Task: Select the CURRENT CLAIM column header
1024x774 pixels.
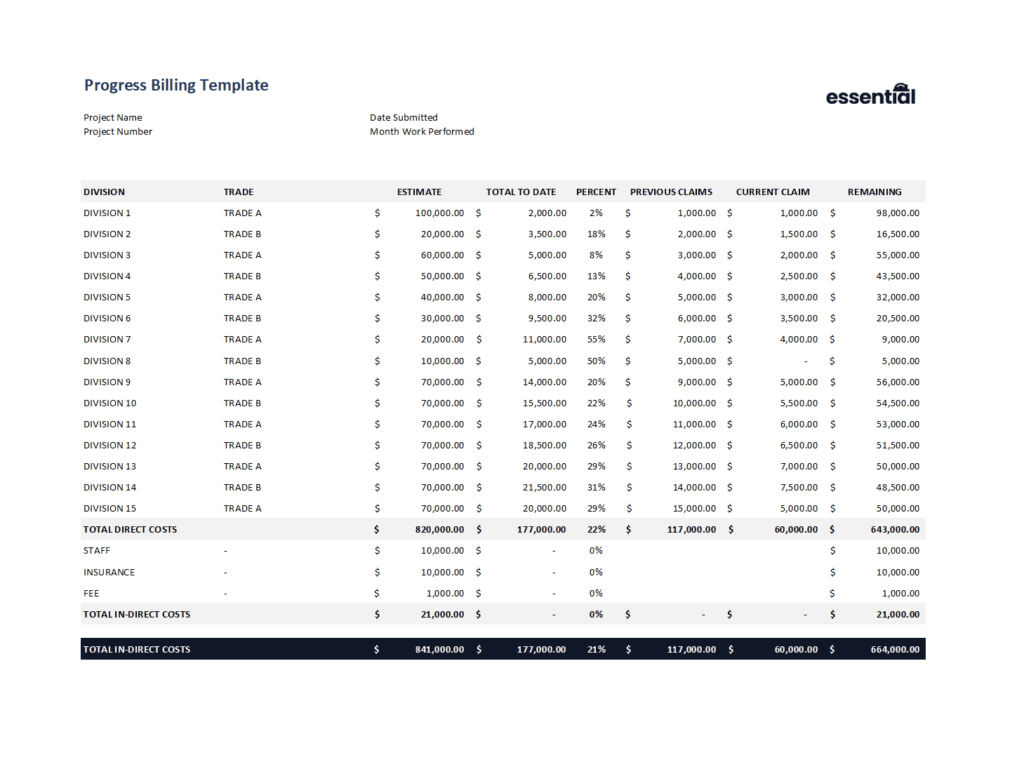Action: coord(772,191)
